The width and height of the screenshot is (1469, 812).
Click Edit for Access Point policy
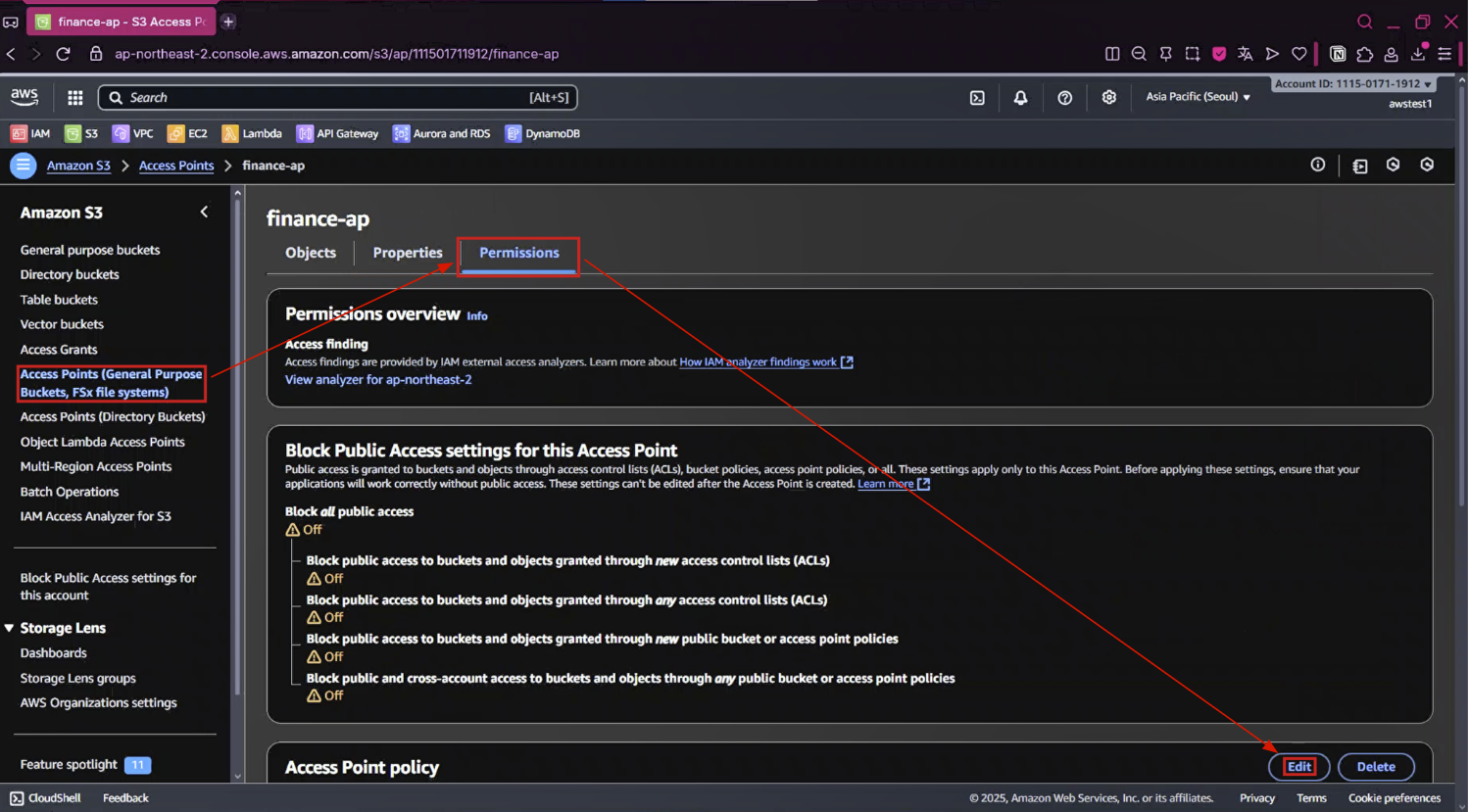pyautogui.click(x=1299, y=767)
